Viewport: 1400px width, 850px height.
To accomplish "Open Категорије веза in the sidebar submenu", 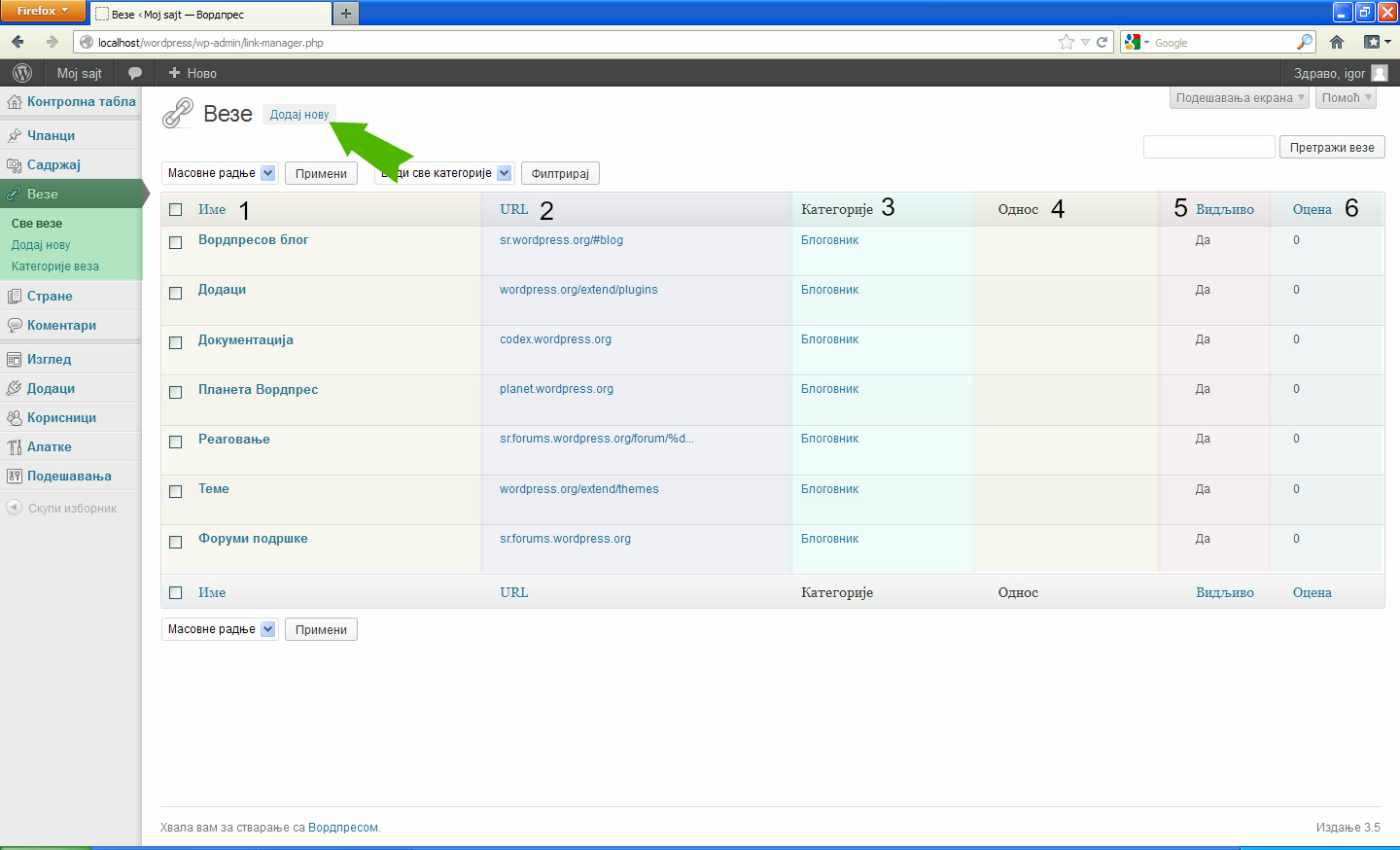I will coord(55,266).
